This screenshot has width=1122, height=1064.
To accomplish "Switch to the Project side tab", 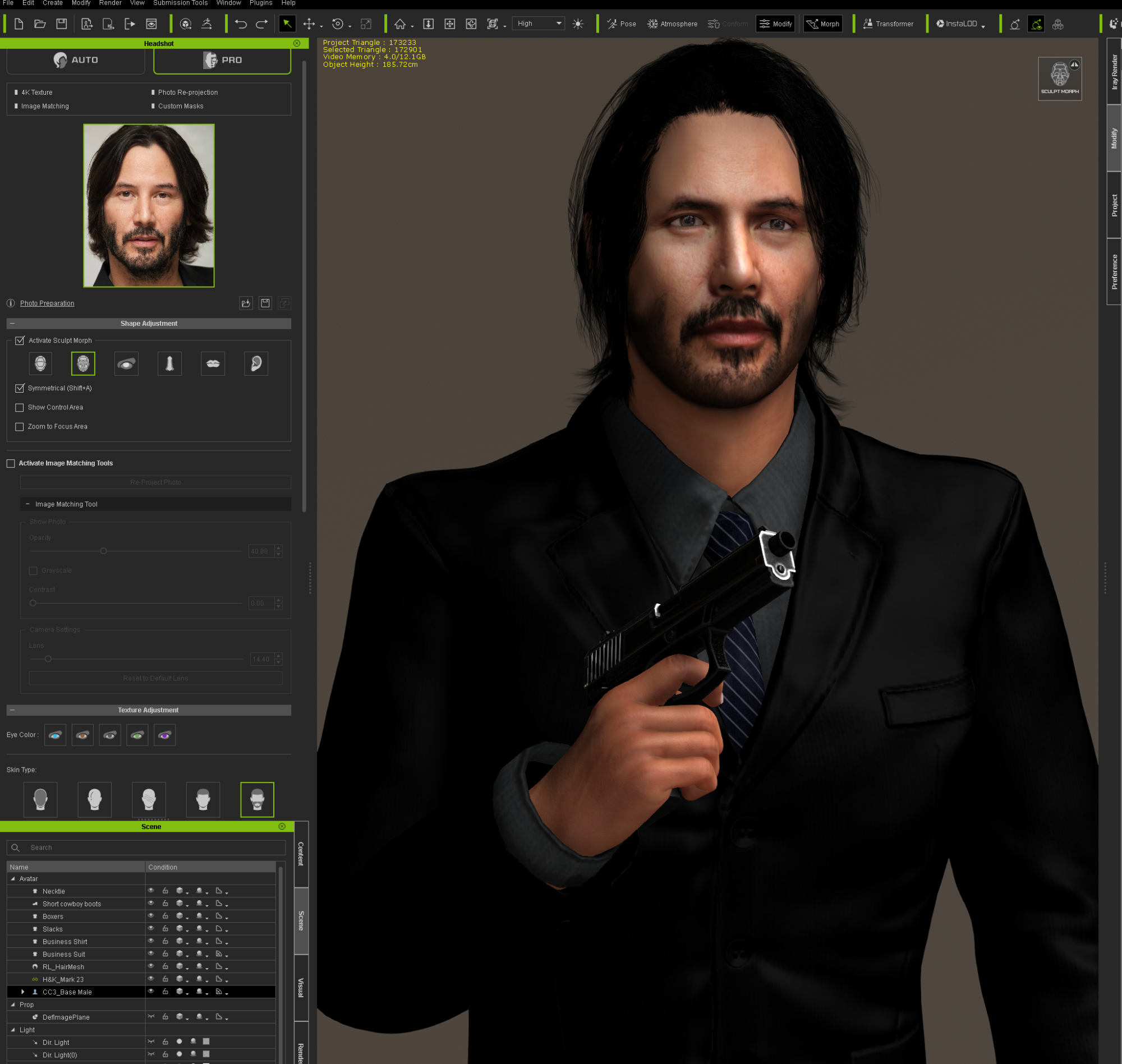I will coord(1114,205).
